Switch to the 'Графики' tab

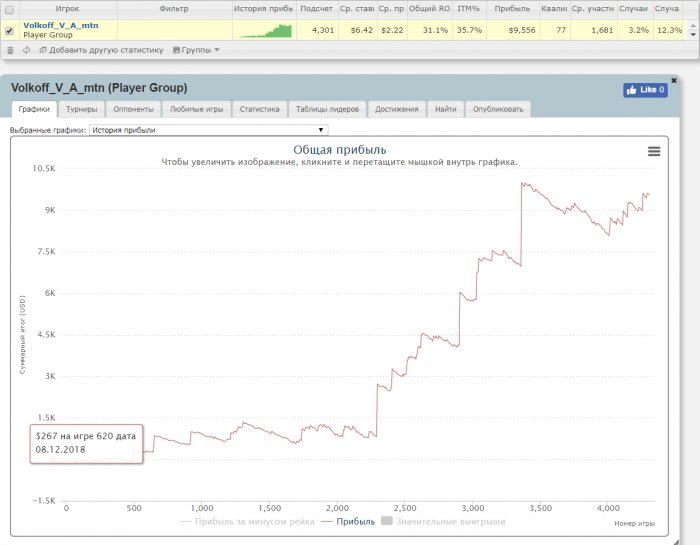pos(34,109)
